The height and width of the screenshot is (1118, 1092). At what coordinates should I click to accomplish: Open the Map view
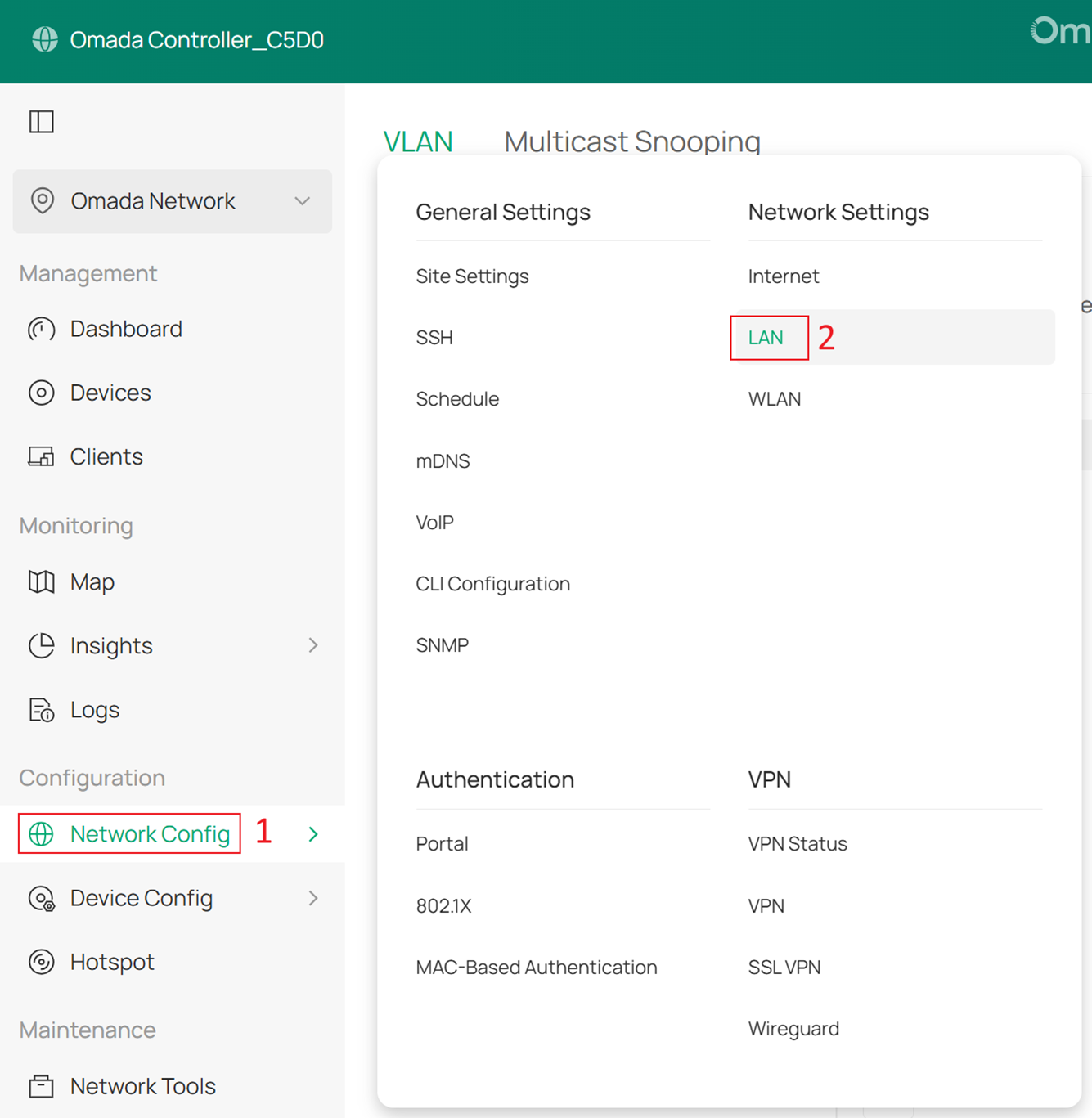[x=92, y=581]
